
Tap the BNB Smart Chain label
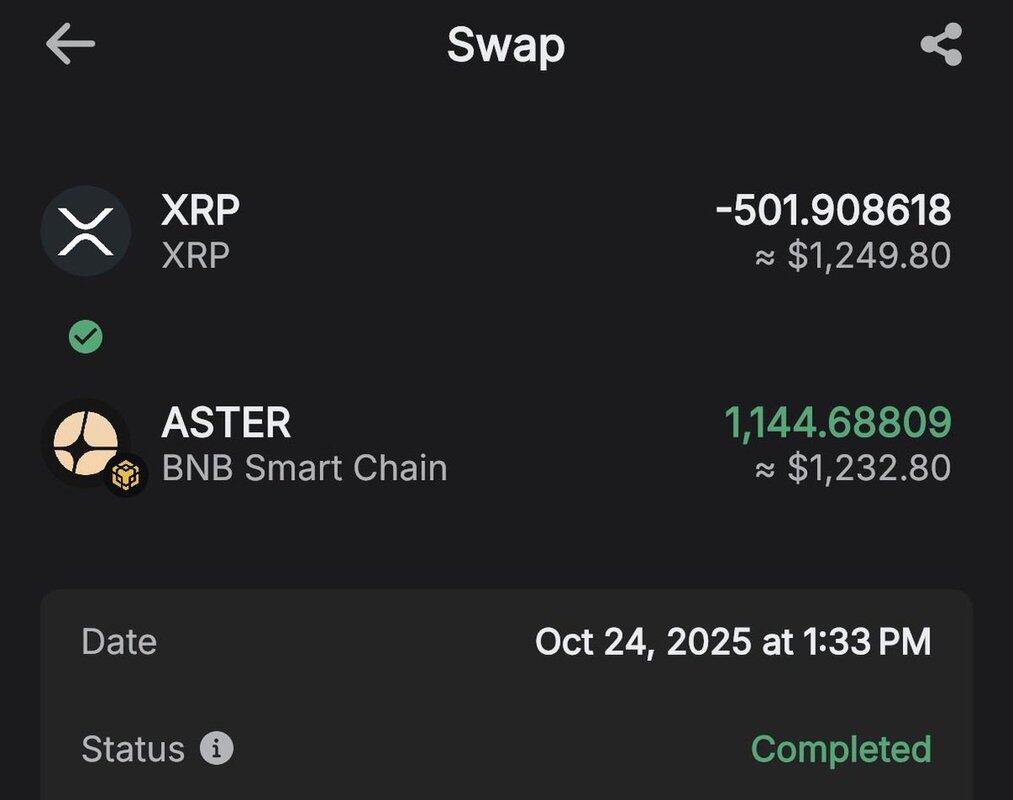(304, 468)
